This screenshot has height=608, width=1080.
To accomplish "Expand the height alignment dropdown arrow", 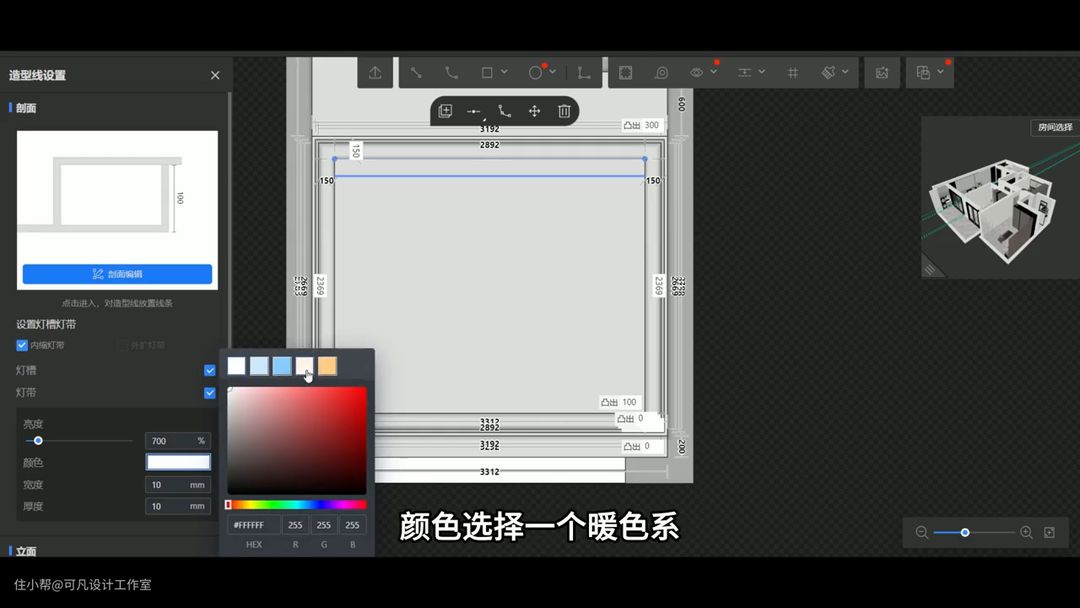I will (x=762, y=72).
